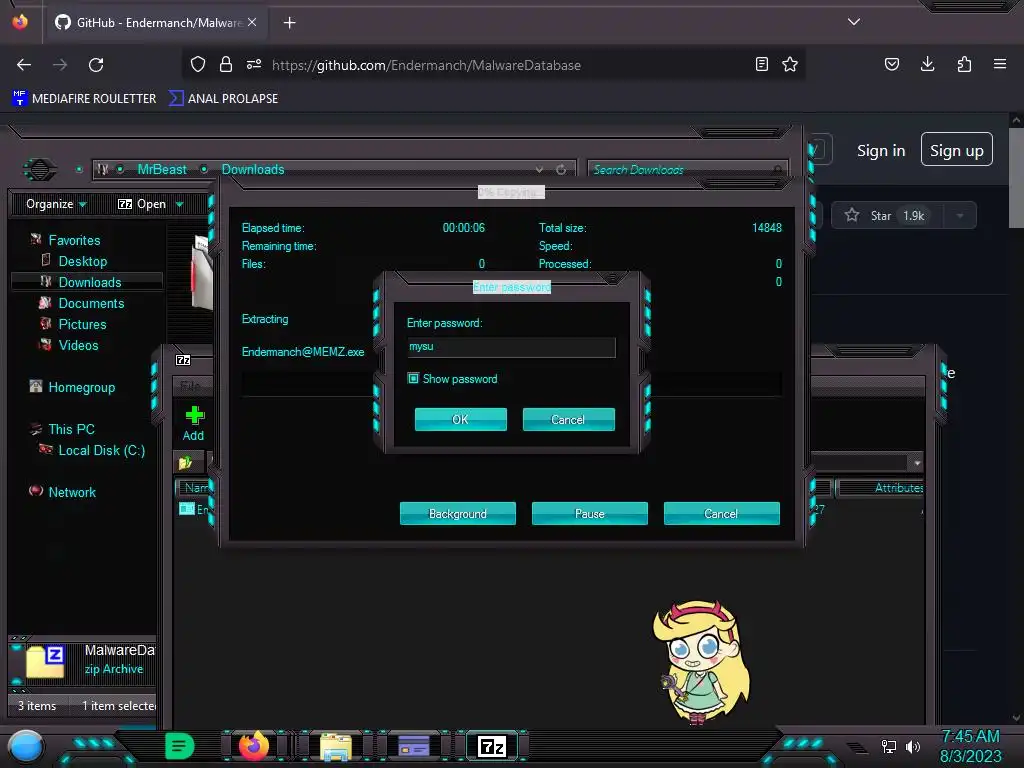Click the network tray icon
The image size is (1024, 768).
(888, 746)
